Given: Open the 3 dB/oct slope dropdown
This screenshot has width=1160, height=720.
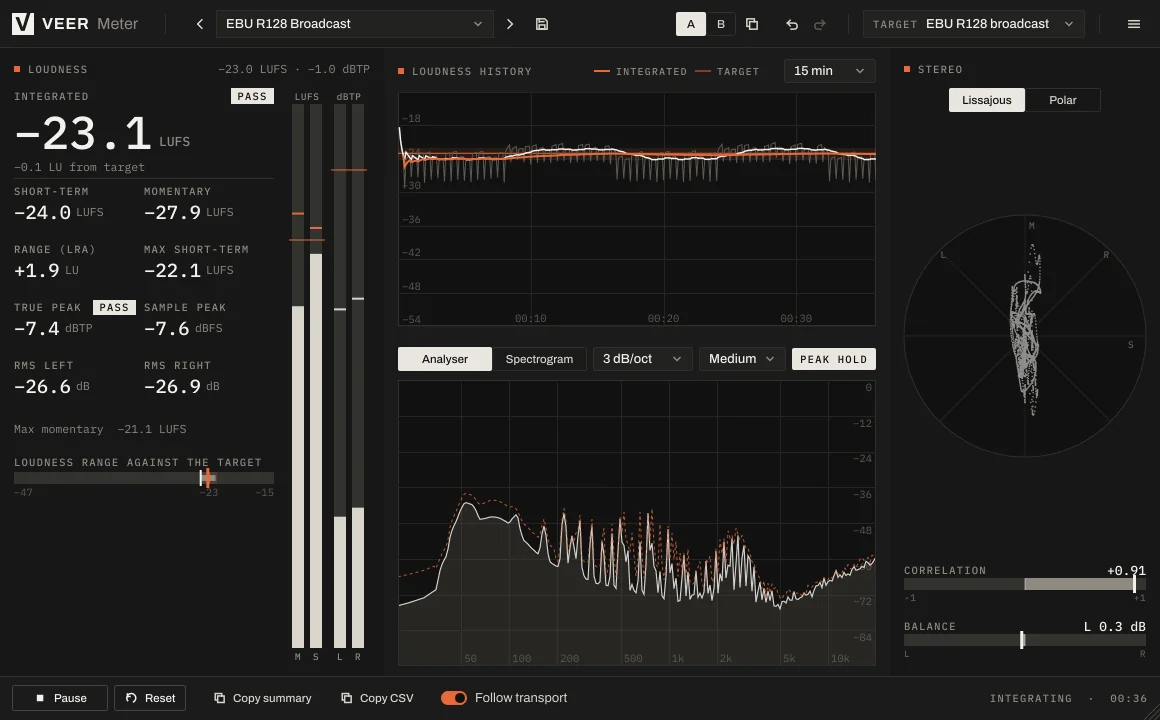Looking at the screenshot, I should (x=642, y=359).
